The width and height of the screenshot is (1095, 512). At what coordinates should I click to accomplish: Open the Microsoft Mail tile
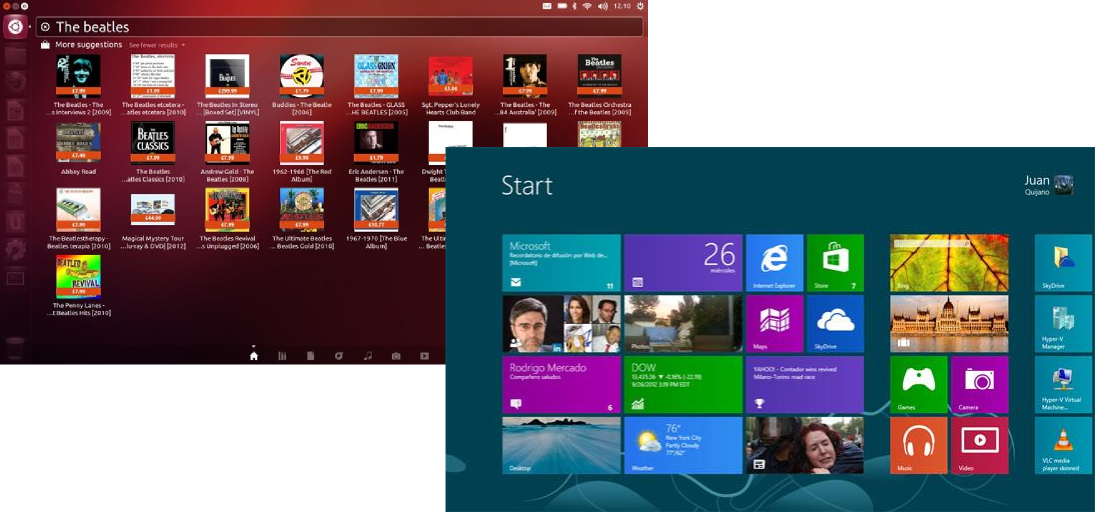(561, 263)
